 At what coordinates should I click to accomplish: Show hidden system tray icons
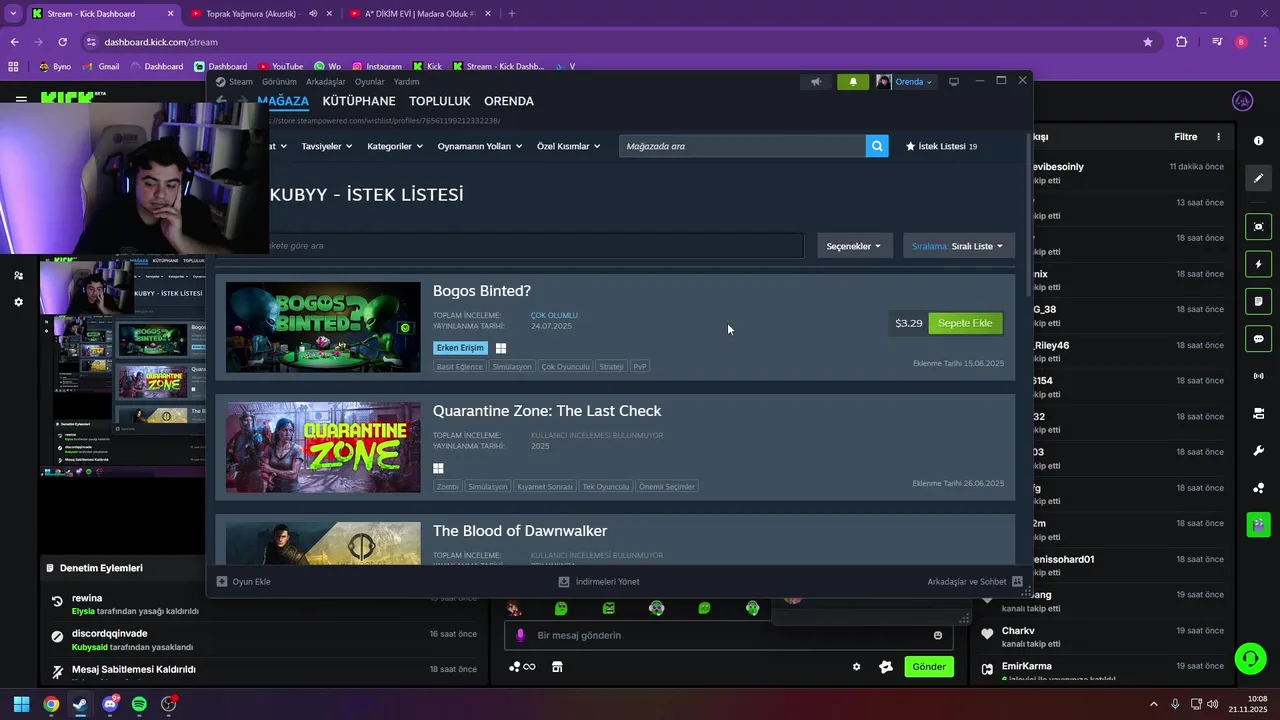[x=1153, y=704]
